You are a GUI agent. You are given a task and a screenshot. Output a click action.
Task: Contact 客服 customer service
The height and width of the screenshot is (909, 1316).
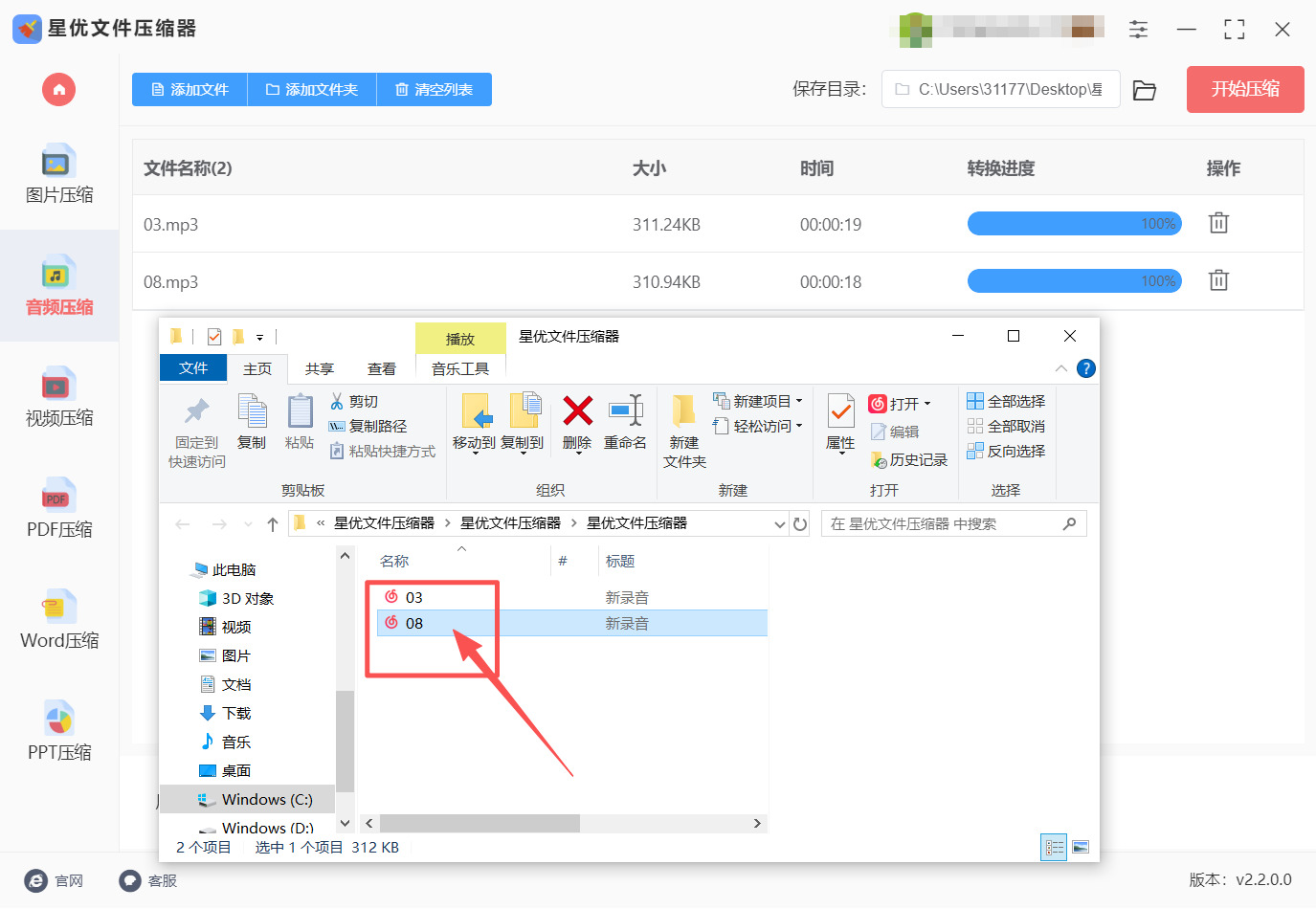point(148,880)
